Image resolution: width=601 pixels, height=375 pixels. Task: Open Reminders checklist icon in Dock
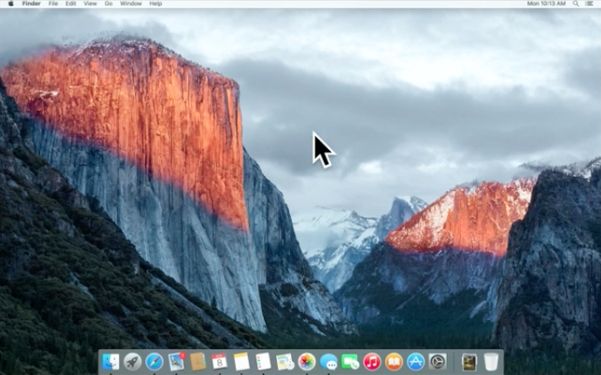pos(263,362)
